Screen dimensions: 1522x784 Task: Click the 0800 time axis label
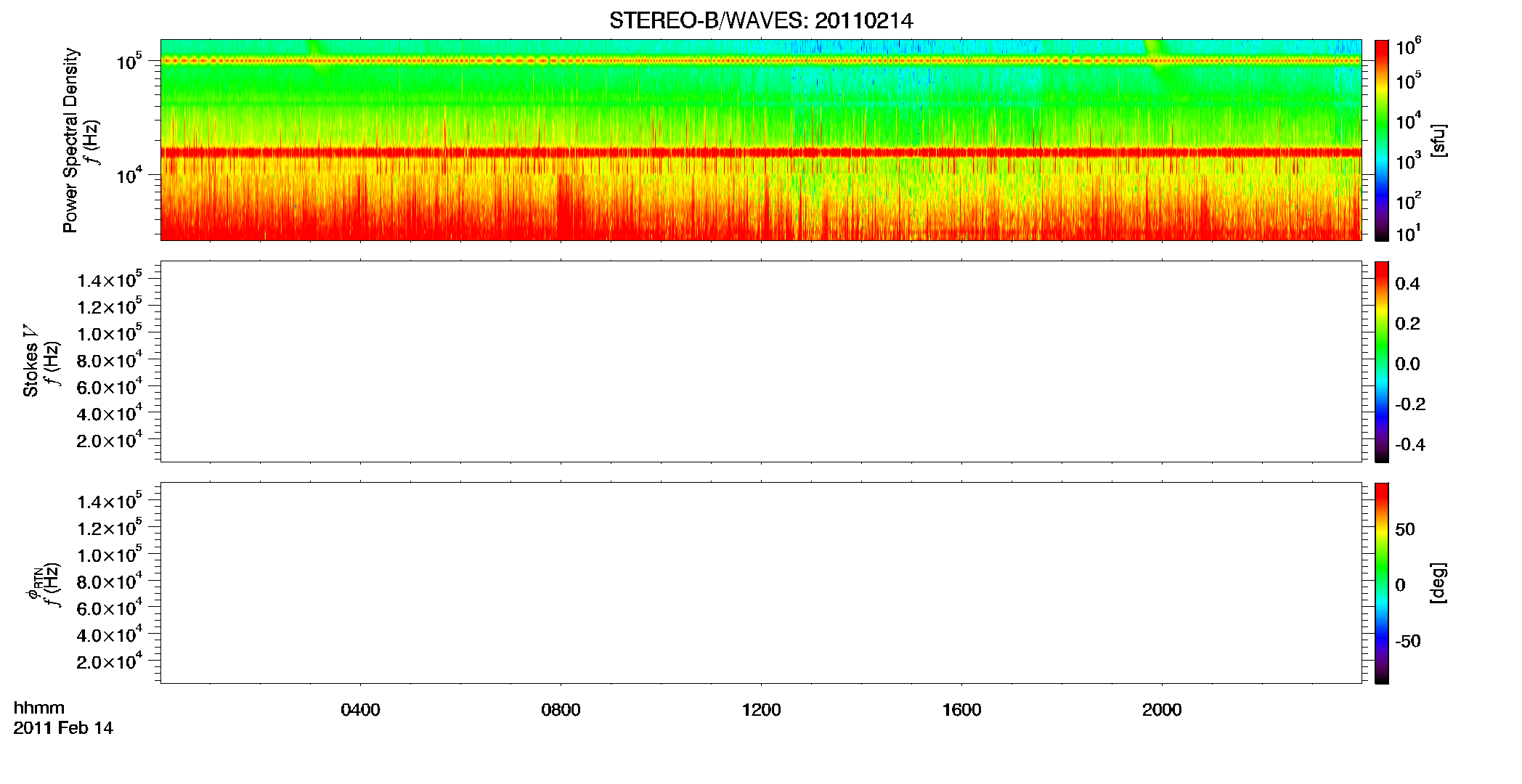561,710
